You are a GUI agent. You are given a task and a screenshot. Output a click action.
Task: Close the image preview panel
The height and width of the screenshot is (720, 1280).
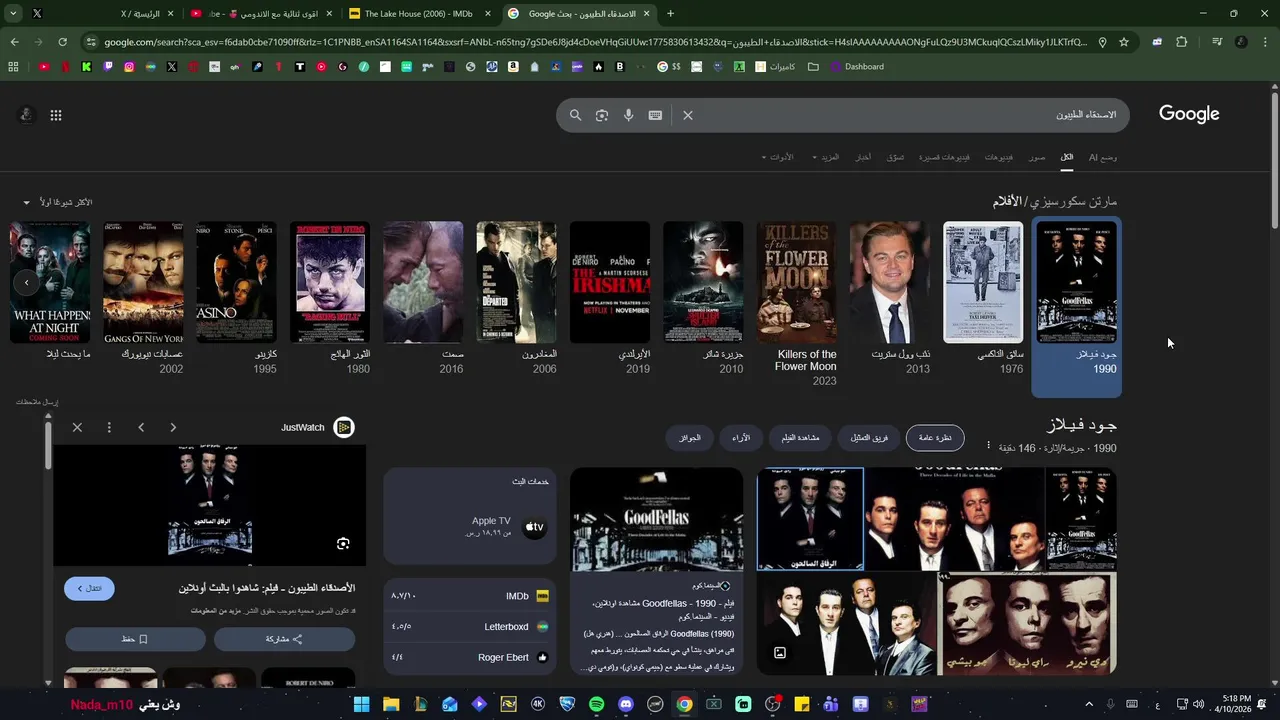click(77, 427)
